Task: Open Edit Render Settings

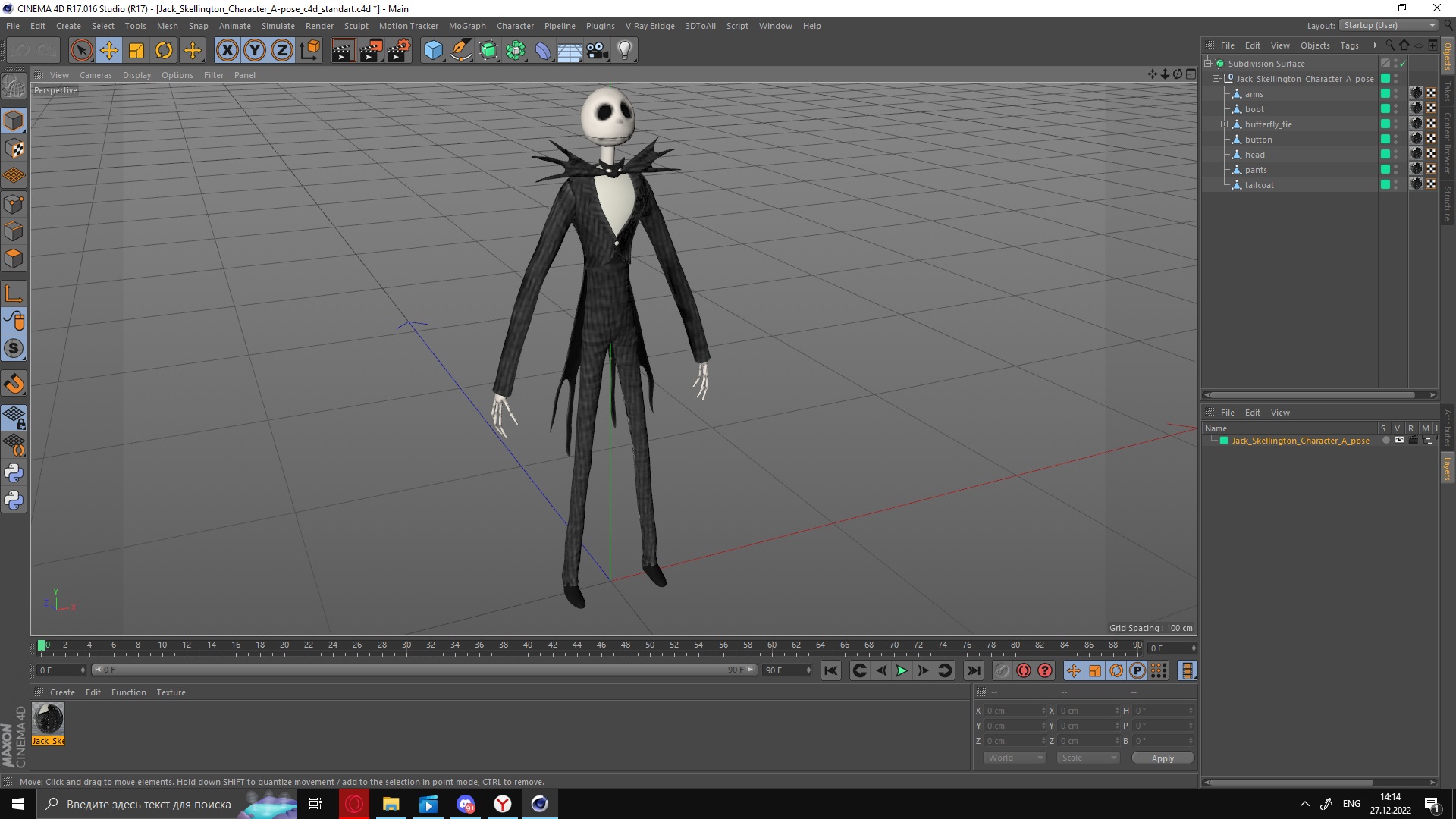Action: point(399,51)
